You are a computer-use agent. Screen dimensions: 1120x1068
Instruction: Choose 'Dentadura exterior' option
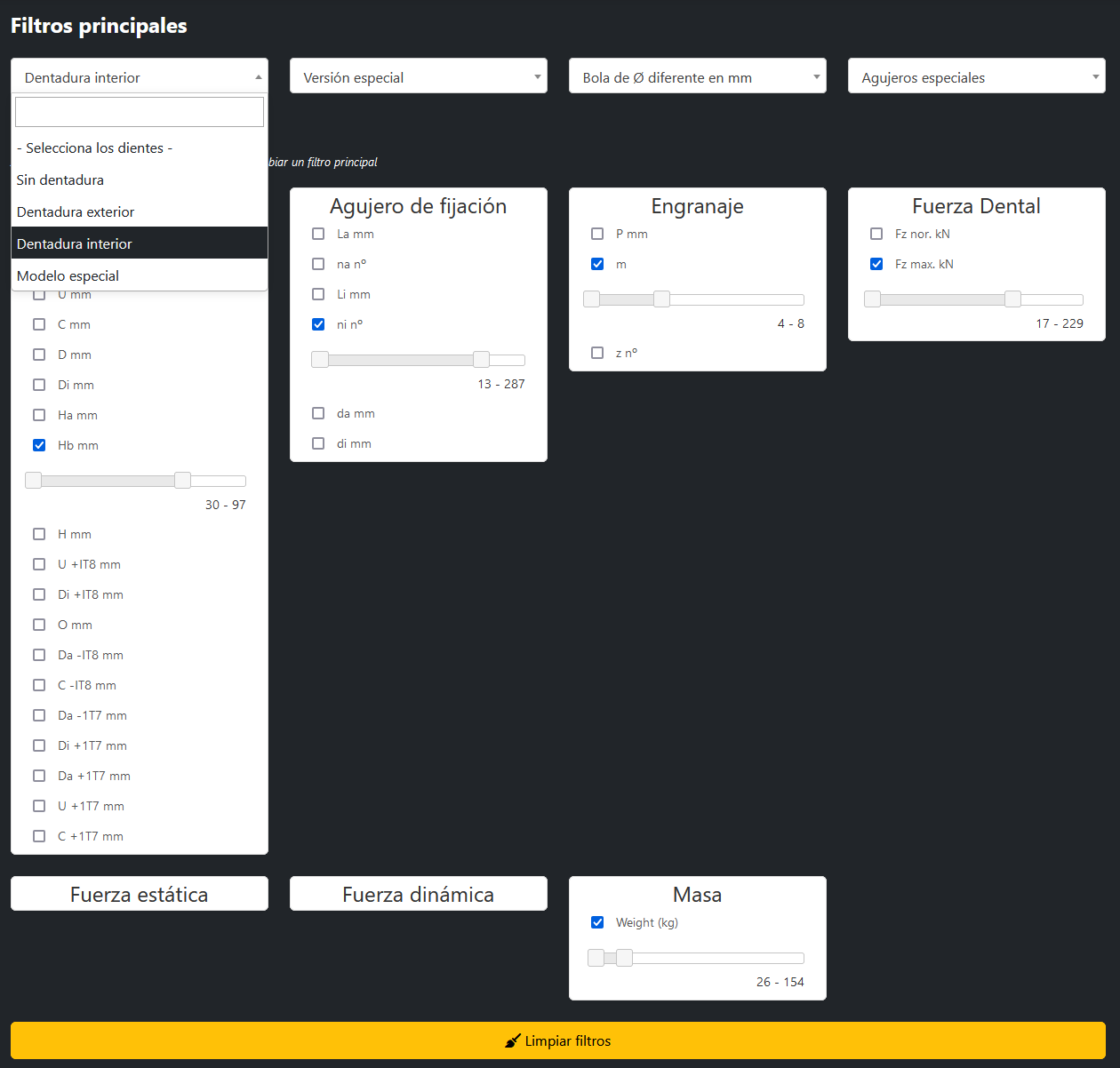pos(76,211)
